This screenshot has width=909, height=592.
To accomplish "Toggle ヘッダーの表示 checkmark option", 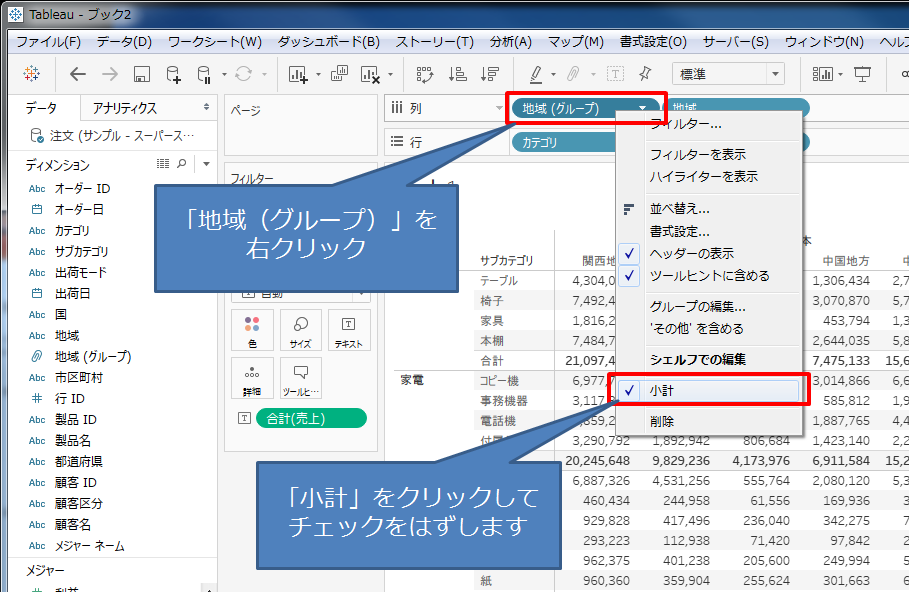I will (x=691, y=253).
